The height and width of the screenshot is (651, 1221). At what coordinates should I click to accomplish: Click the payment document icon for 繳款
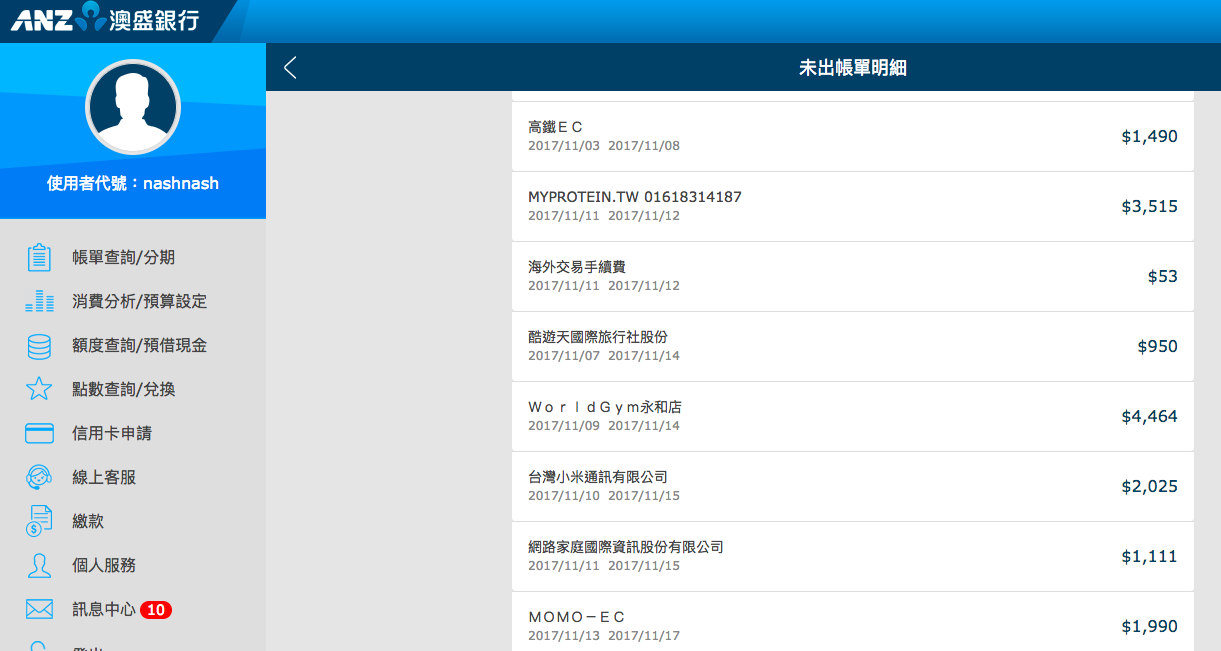tap(39, 521)
